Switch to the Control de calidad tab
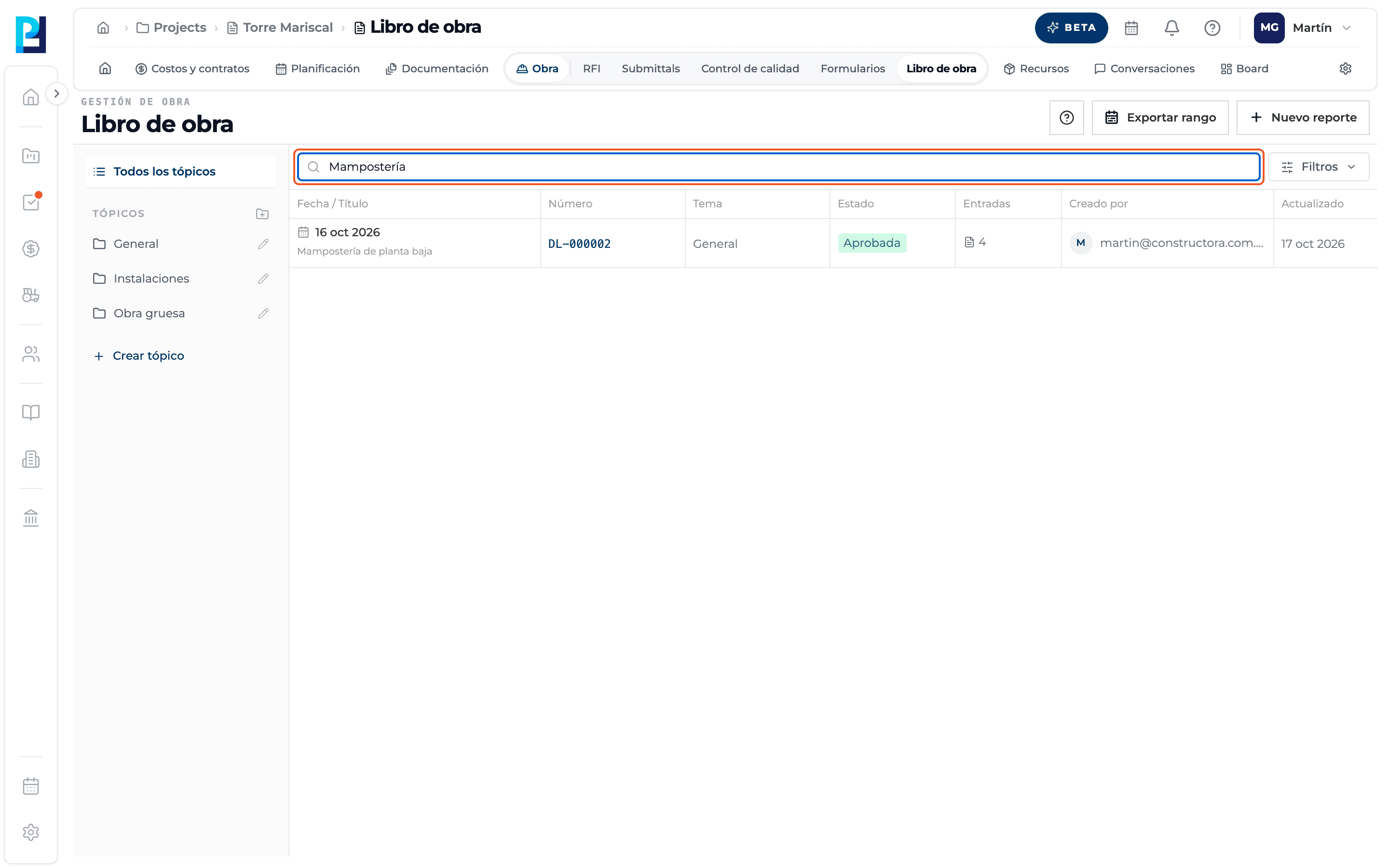This screenshot has width=1389, height=868. click(x=749, y=68)
